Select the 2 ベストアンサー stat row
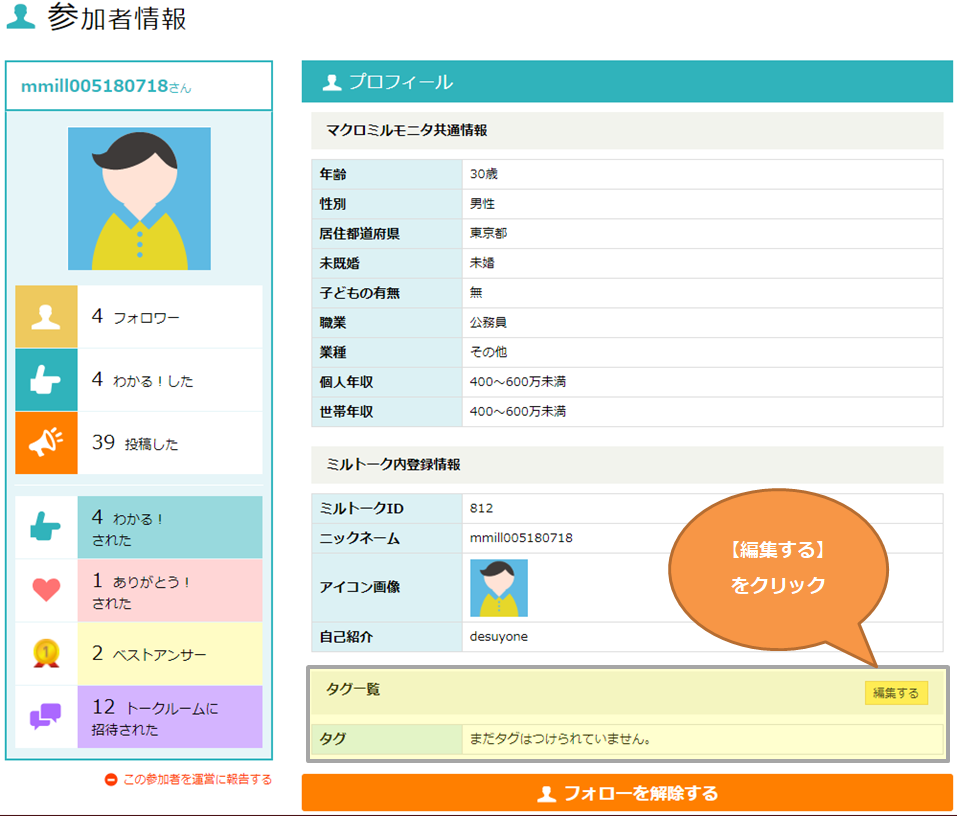This screenshot has width=957, height=816. click(169, 654)
